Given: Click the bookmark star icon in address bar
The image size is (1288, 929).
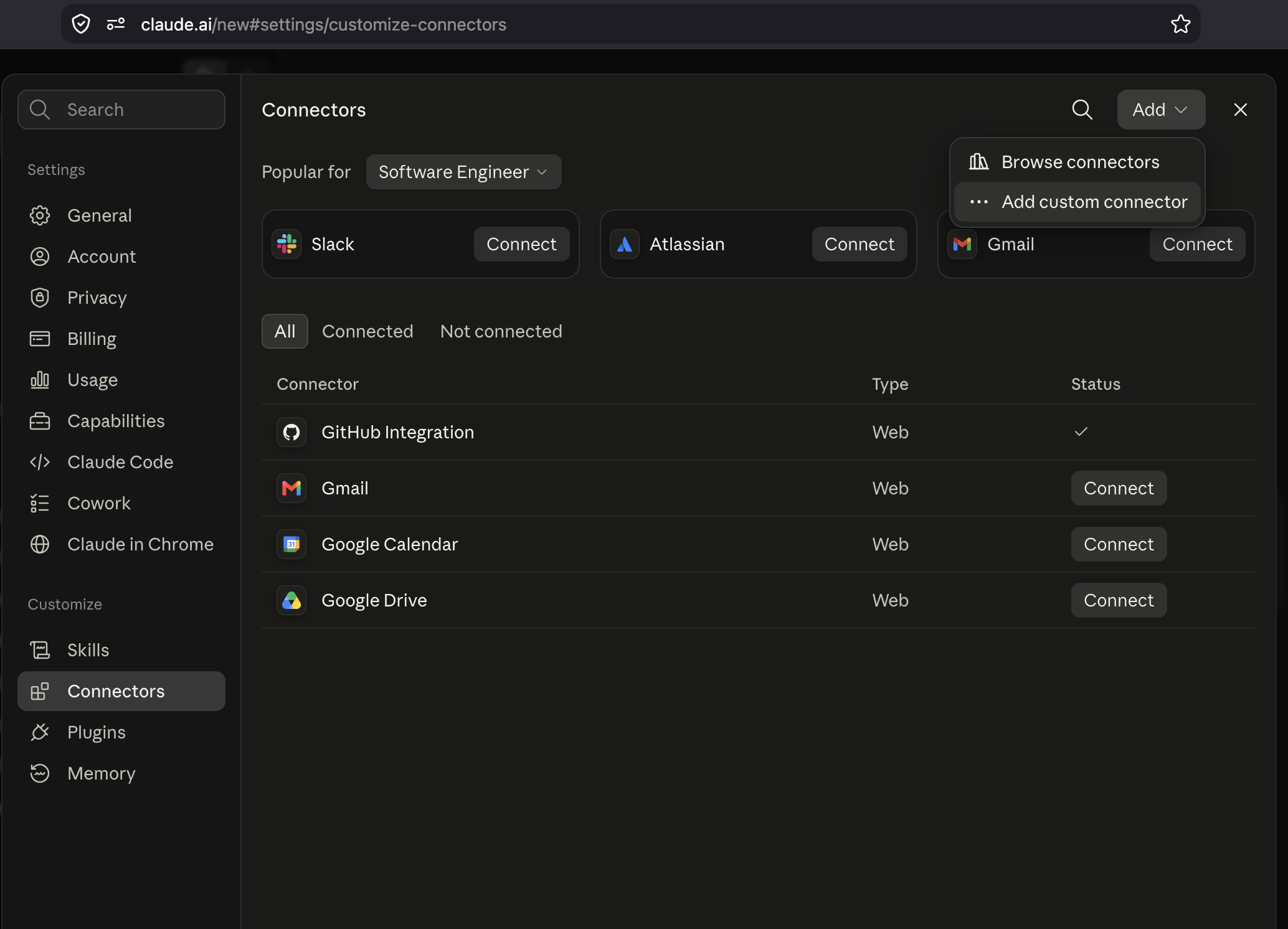Looking at the screenshot, I should click(1180, 24).
